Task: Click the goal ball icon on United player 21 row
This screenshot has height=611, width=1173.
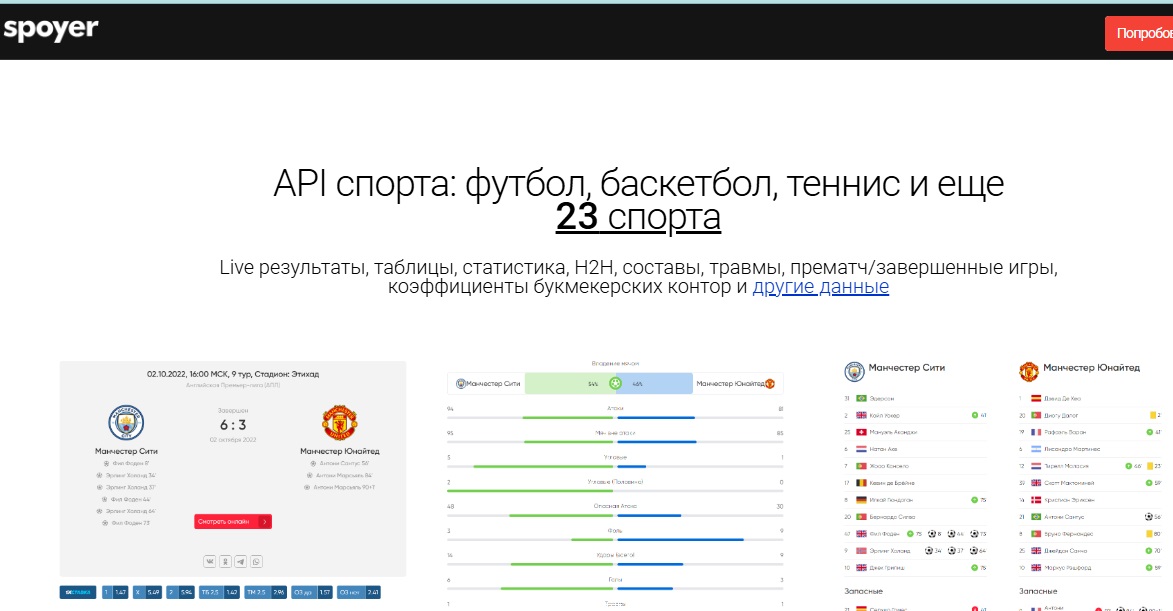Action: pos(1149,517)
